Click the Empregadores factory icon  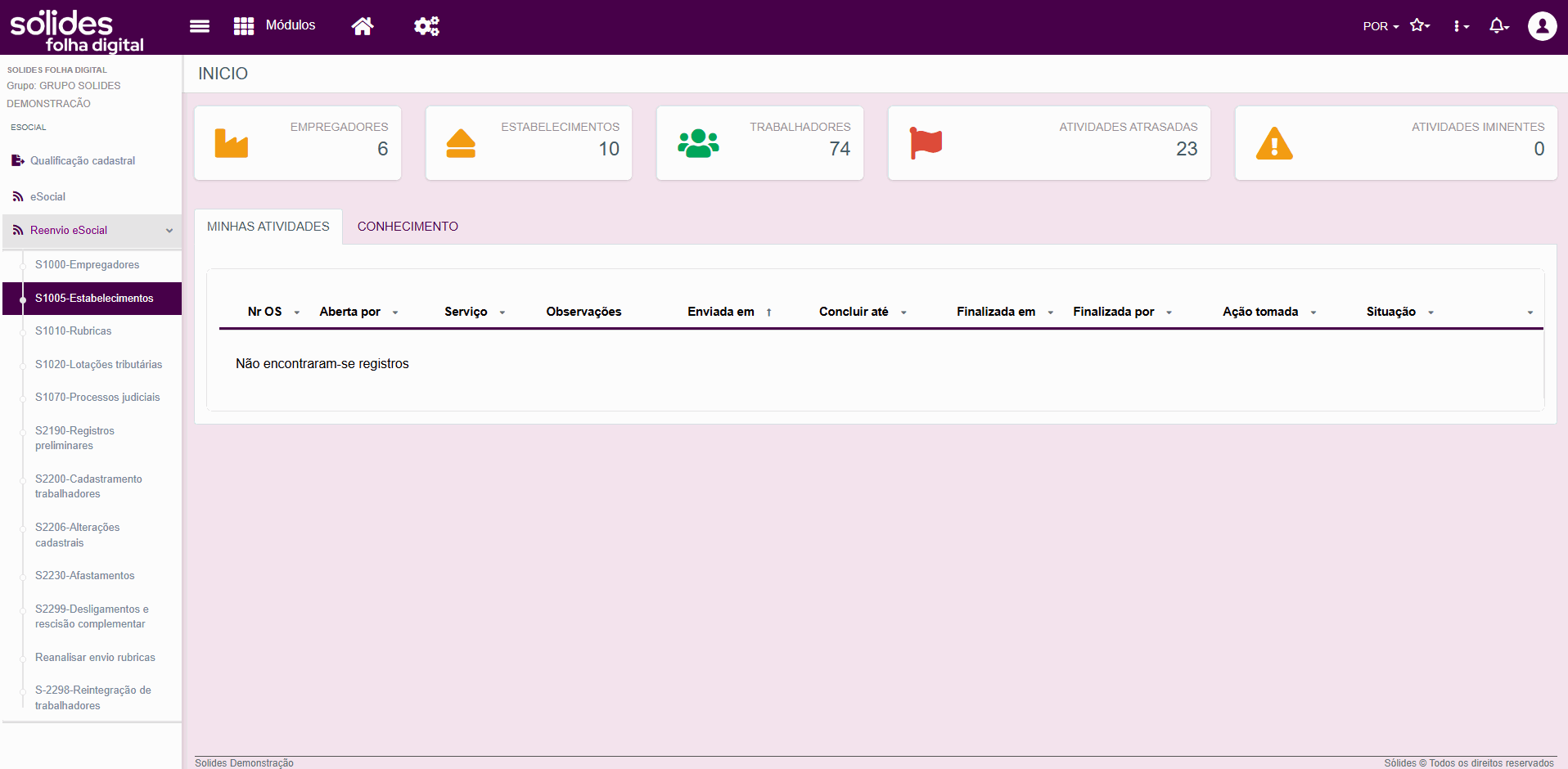click(232, 143)
